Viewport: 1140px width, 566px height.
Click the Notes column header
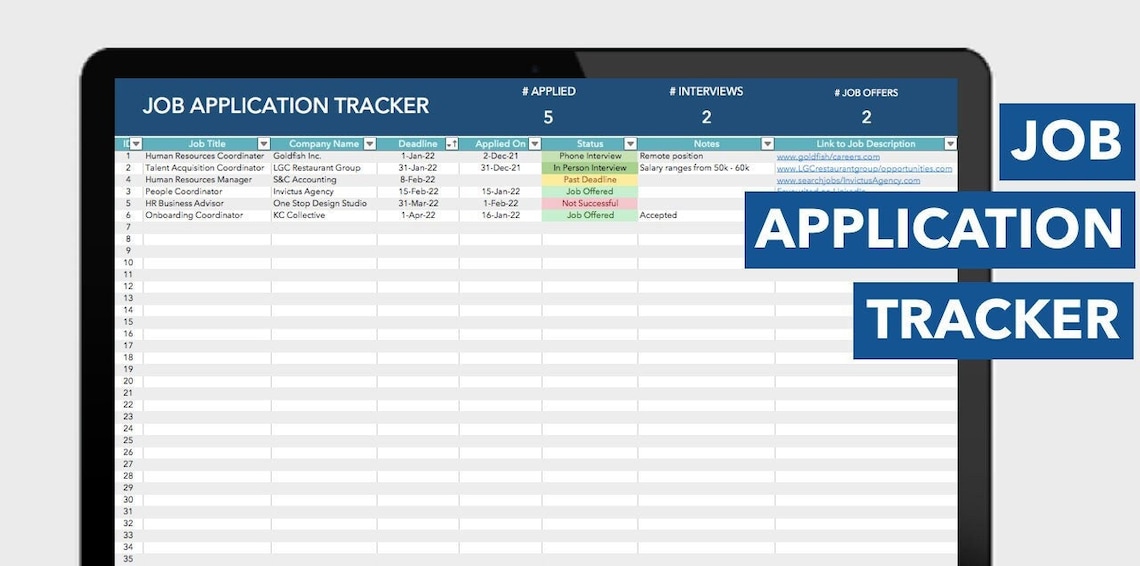pos(706,144)
